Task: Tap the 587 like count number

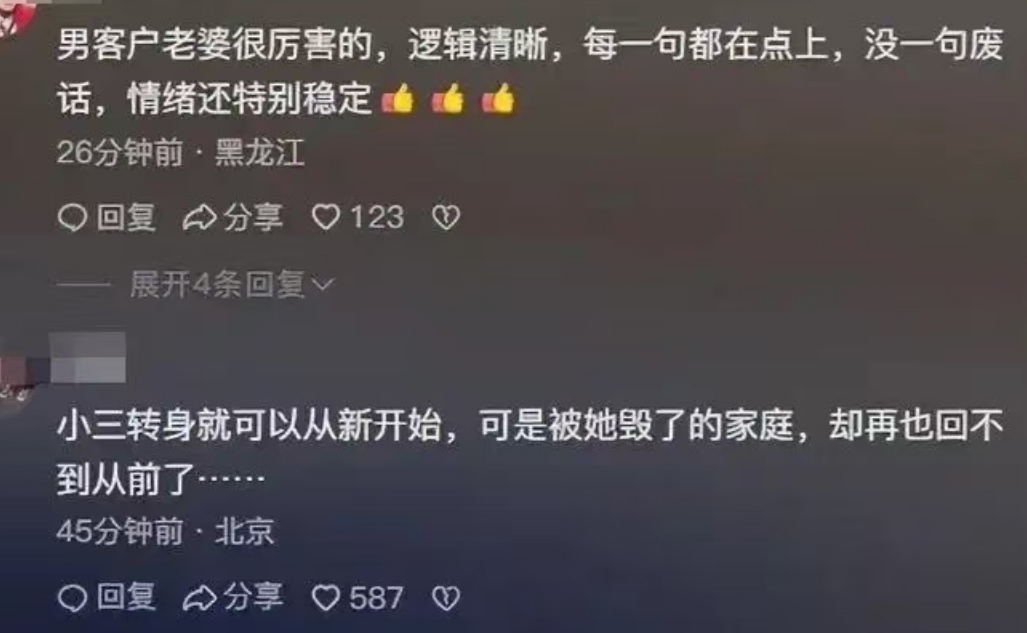Action: click(376, 598)
